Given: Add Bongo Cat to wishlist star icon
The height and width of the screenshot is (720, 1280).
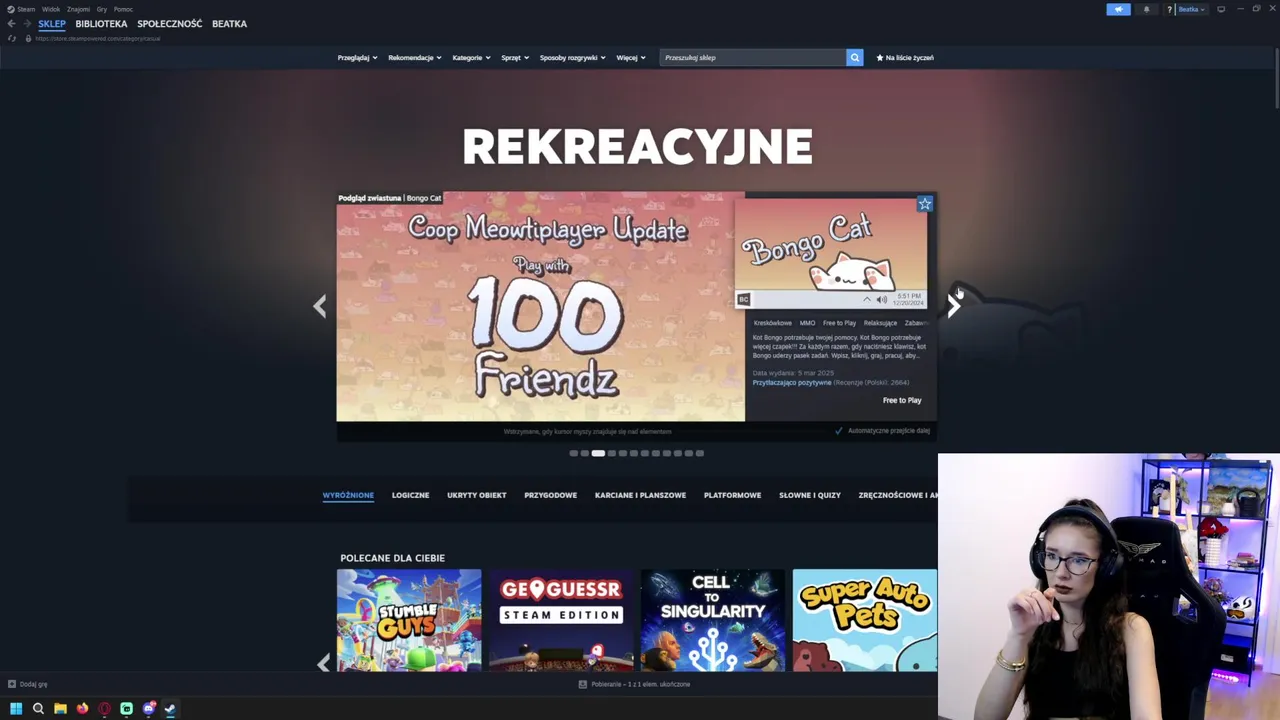Looking at the screenshot, I should tap(925, 204).
